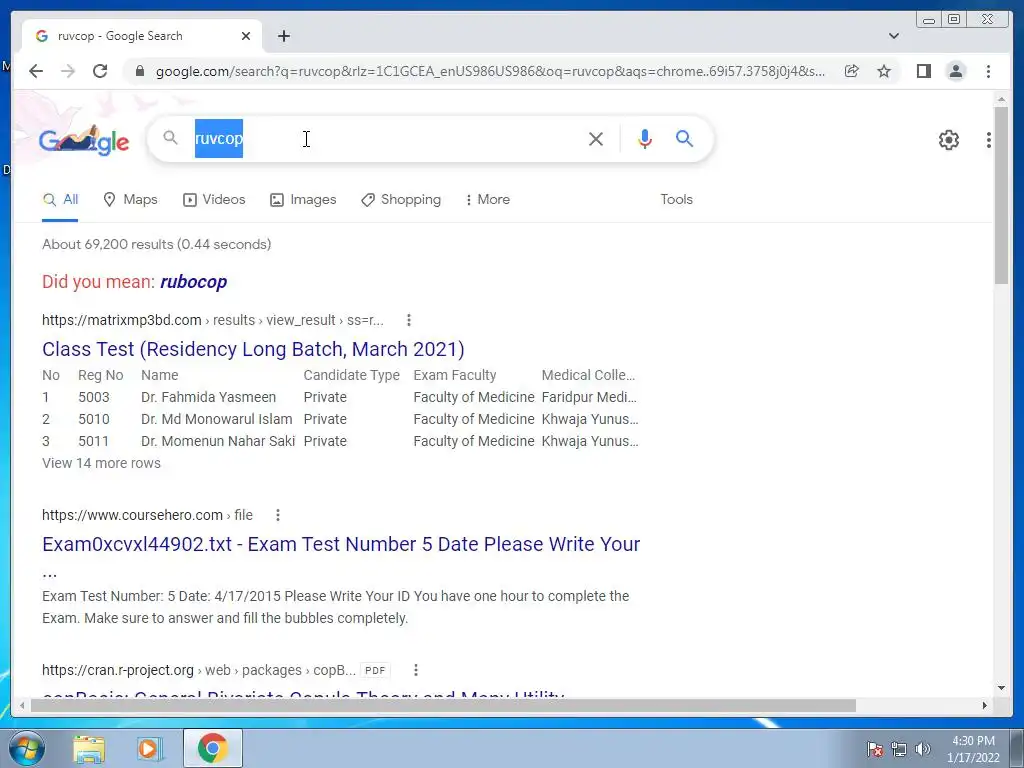Open Google quick settings gear

(x=949, y=140)
